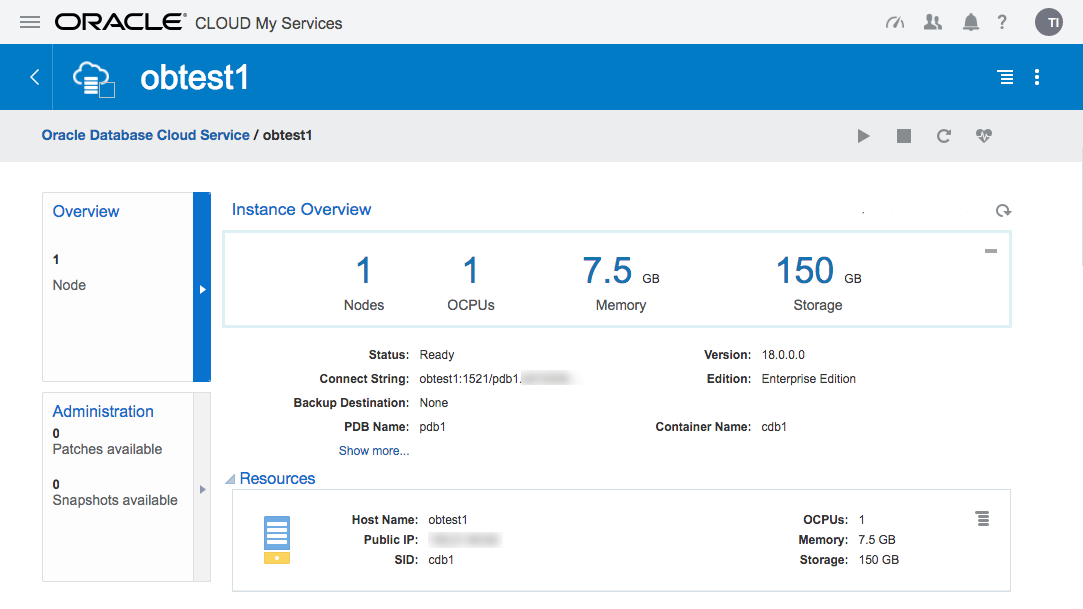Click the Resources Memory value 7.5 GB
The width and height of the screenshot is (1083, 609).
[x=876, y=540]
